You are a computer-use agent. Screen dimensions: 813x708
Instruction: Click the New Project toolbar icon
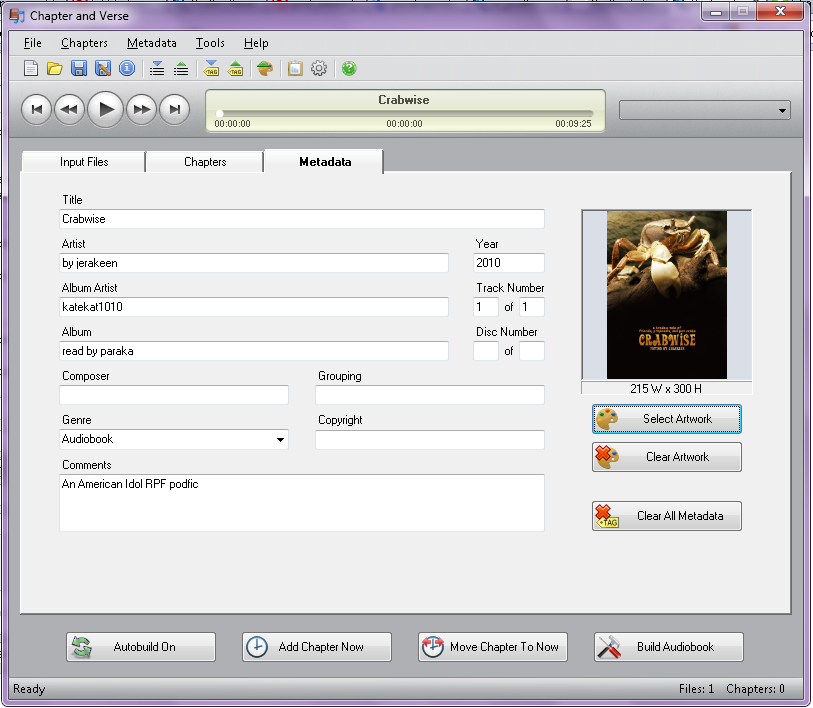pos(31,69)
